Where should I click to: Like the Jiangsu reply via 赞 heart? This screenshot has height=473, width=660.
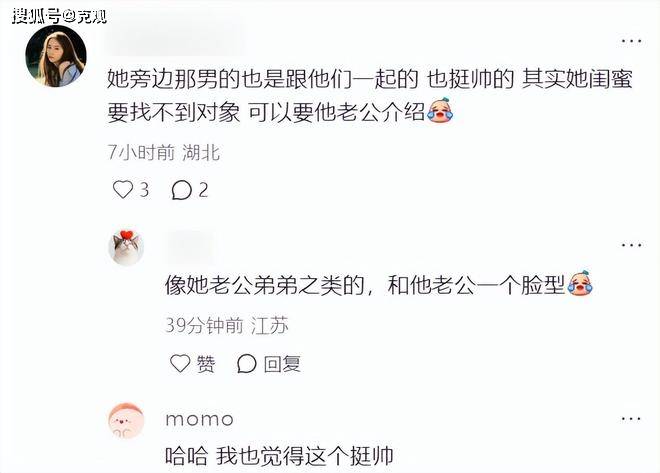point(180,363)
